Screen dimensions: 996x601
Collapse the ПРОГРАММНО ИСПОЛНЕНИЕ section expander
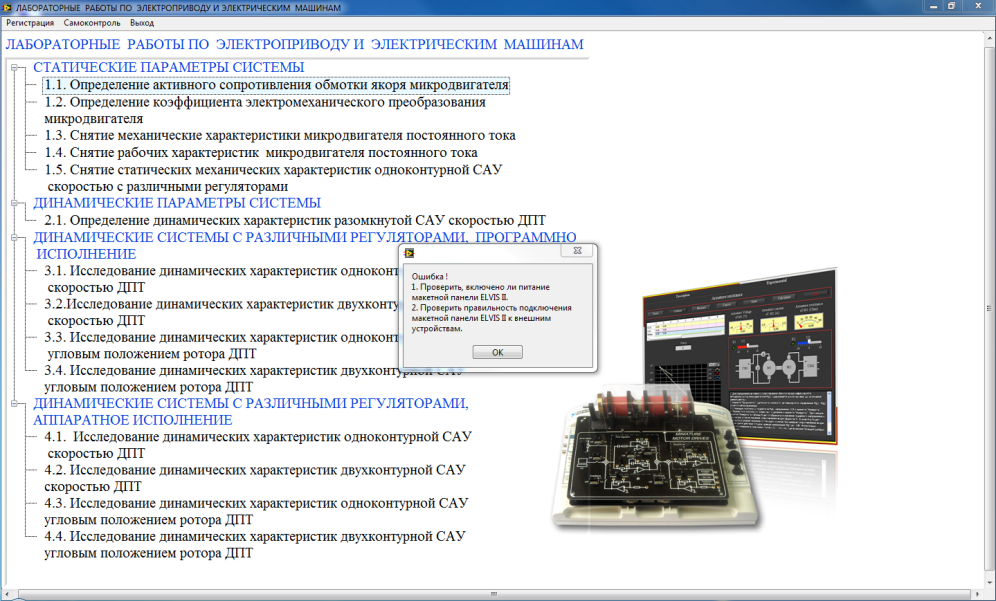click(x=15, y=238)
